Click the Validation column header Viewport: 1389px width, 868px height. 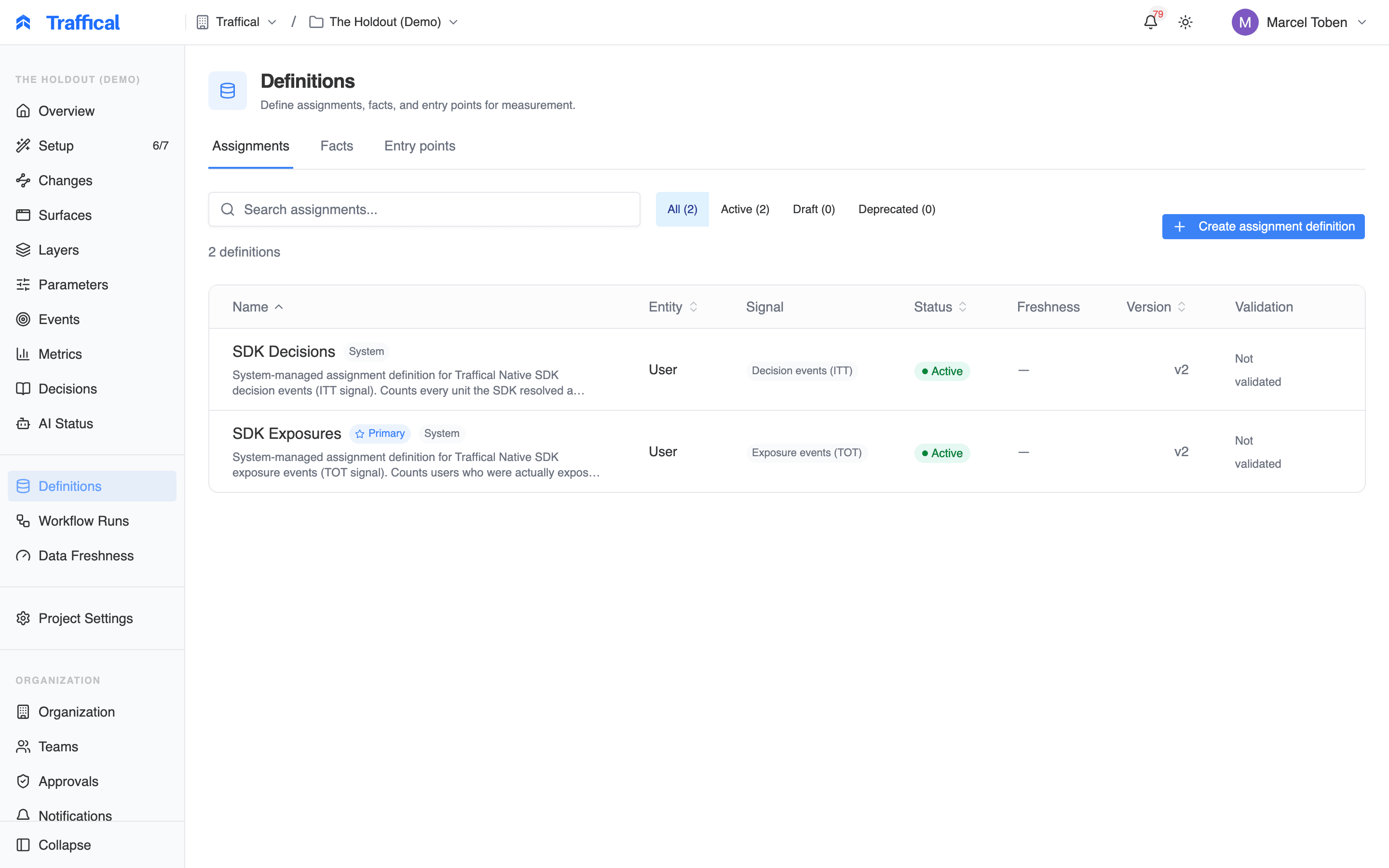click(1264, 307)
